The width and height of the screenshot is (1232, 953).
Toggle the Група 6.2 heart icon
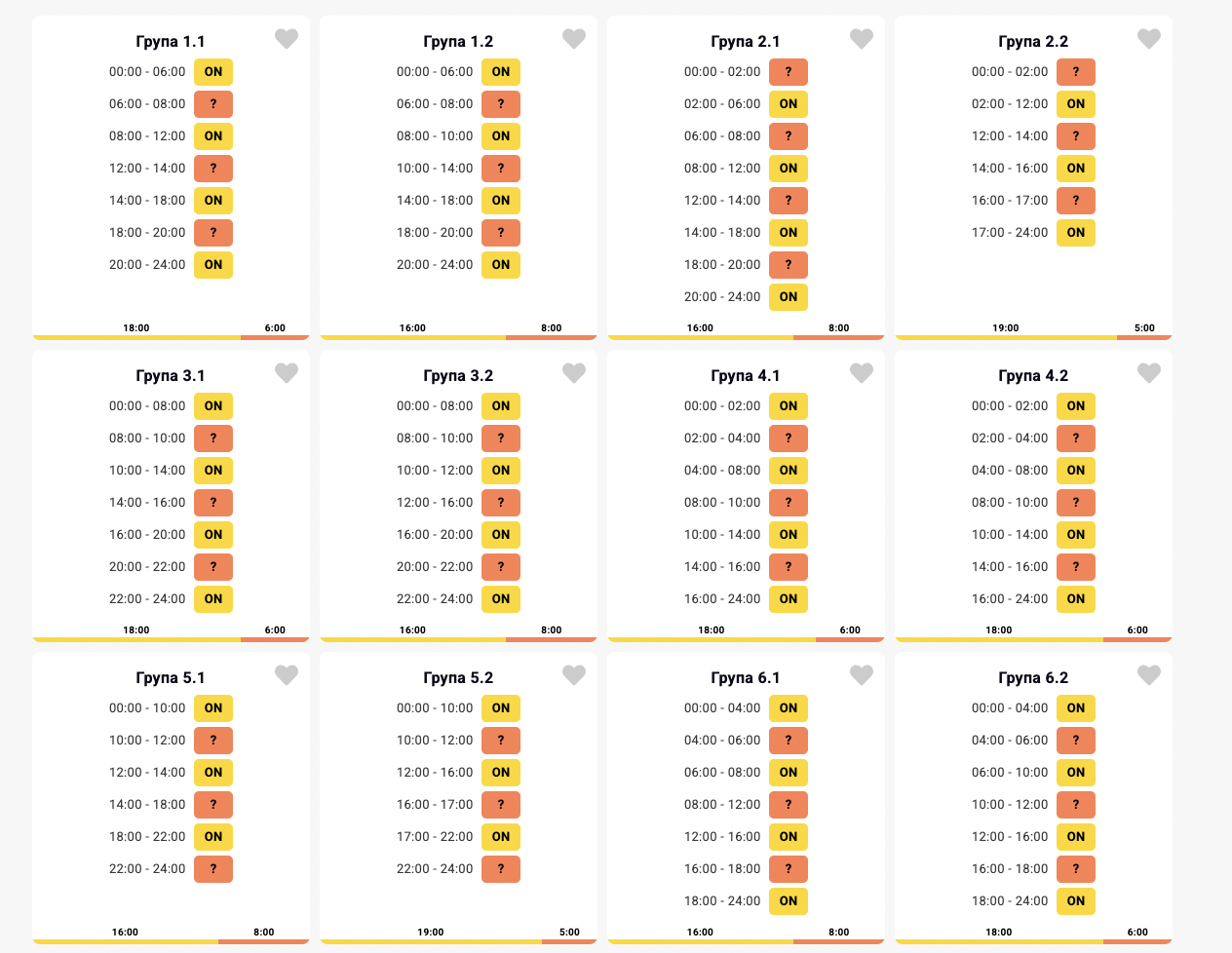pos(1148,675)
